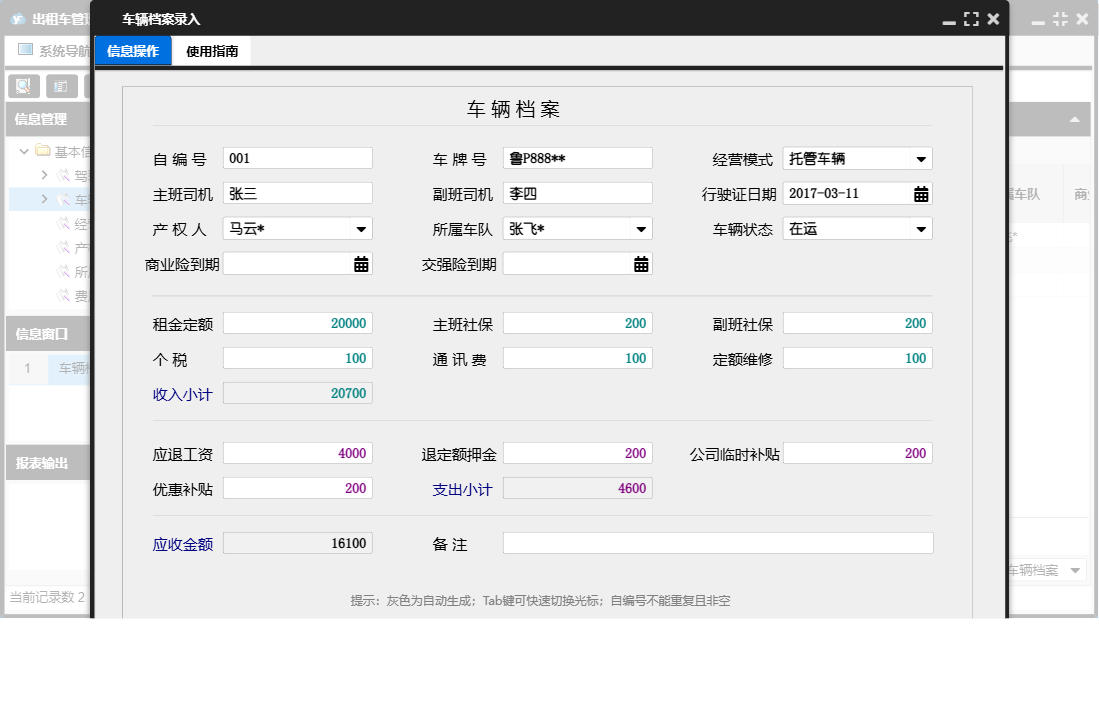Viewport: 1099px width, 705px height.
Task: Open the 商业险到期 calendar icon
Action: [x=362, y=263]
